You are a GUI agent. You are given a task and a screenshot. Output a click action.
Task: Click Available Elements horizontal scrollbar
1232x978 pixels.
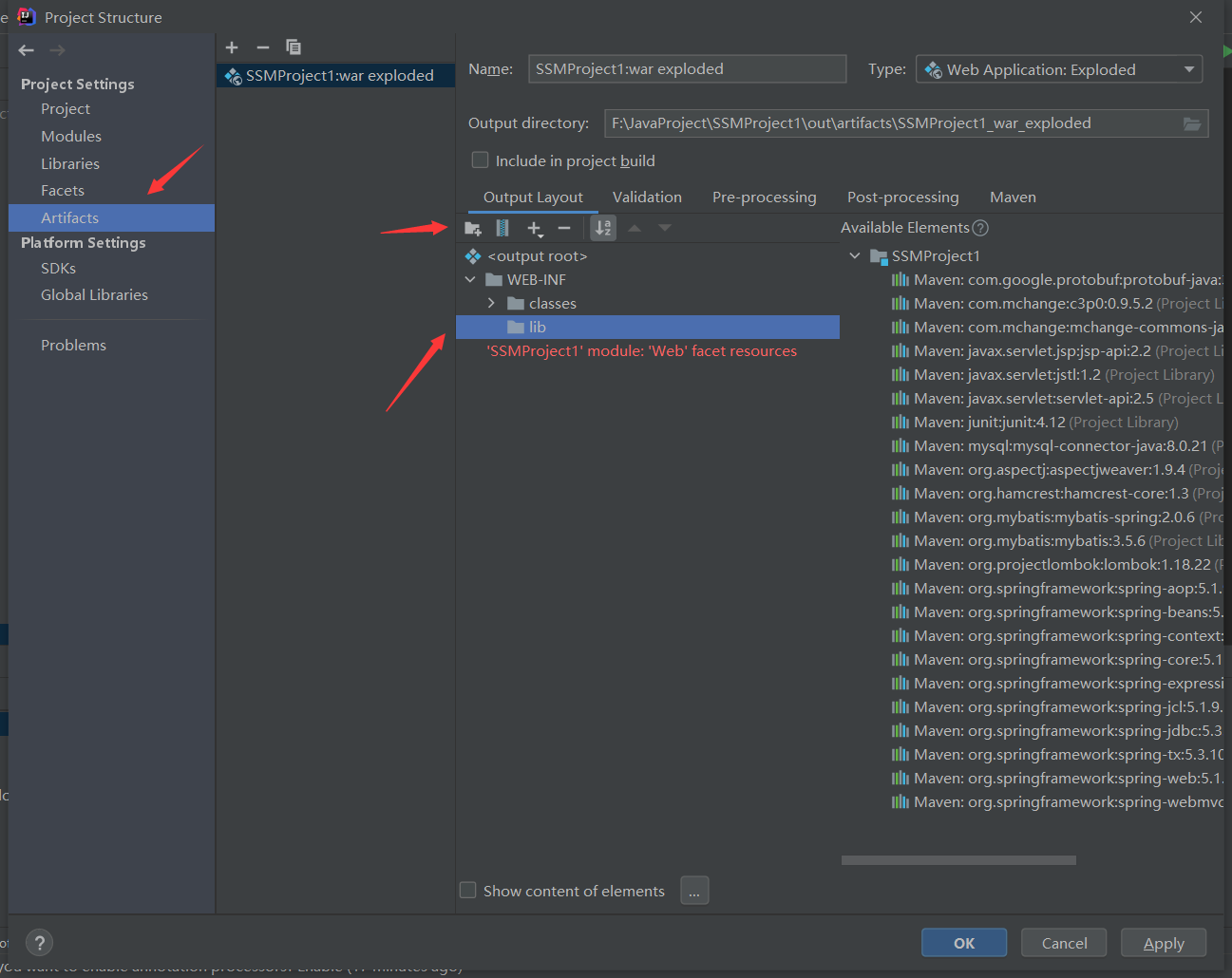(x=958, y=860)
